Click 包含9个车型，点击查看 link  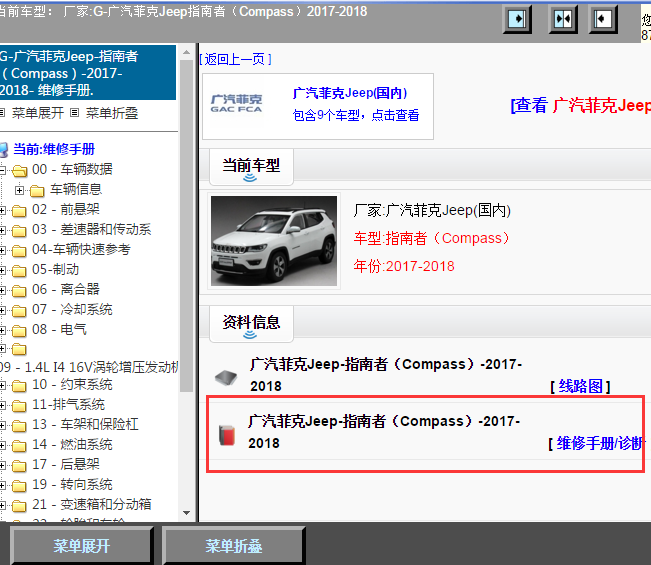pos(356,115)
